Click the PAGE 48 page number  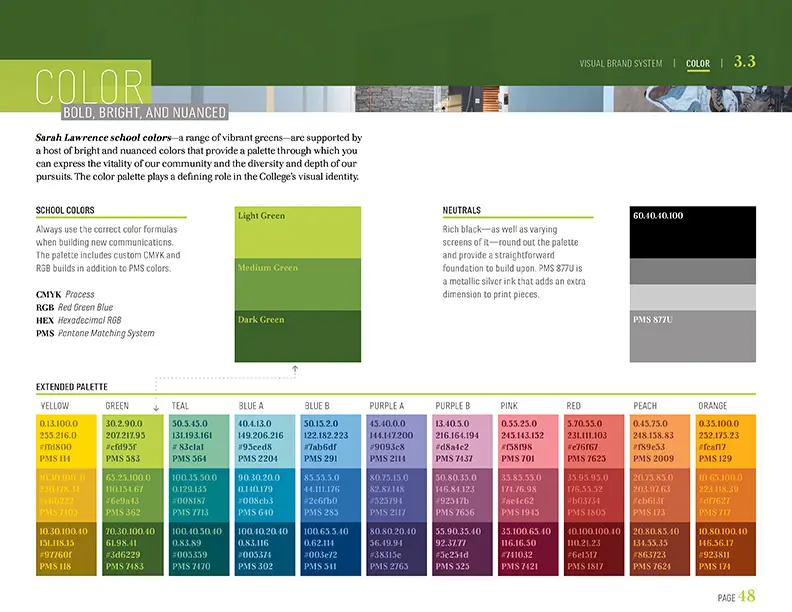point(736,596)
